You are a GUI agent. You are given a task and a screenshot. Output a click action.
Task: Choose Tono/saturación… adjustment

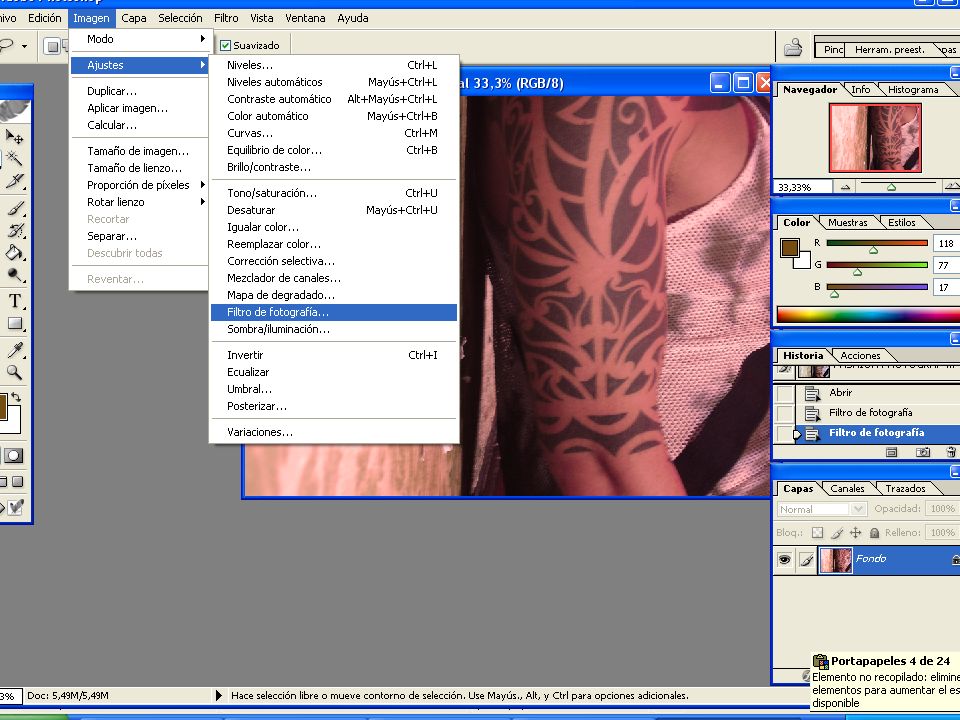pyautogui.click(x=334, y=193)
